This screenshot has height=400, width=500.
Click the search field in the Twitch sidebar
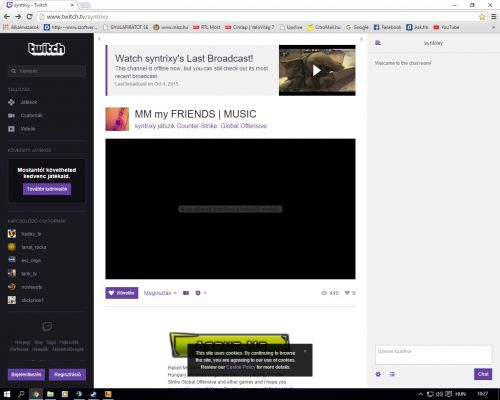coord(47,71)
